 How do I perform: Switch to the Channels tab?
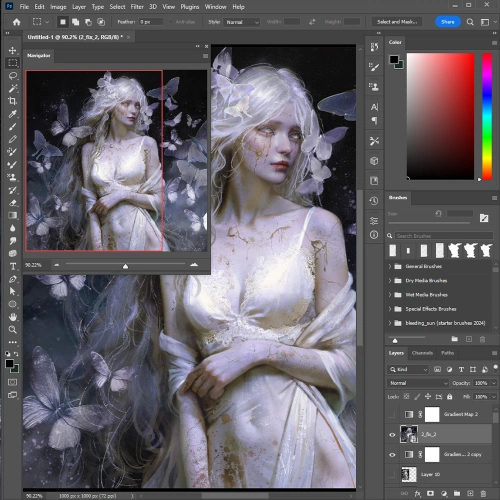click(422, 353)
